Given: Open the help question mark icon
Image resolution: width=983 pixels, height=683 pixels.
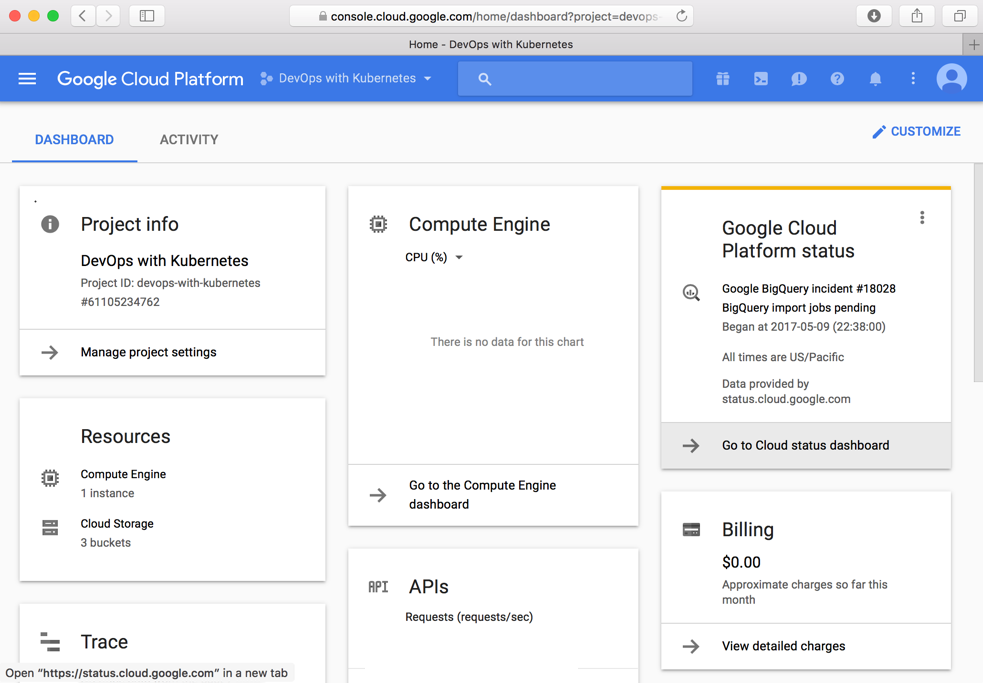Looking at the screenshot, I should pyautogui.click(x=837, y=78).
